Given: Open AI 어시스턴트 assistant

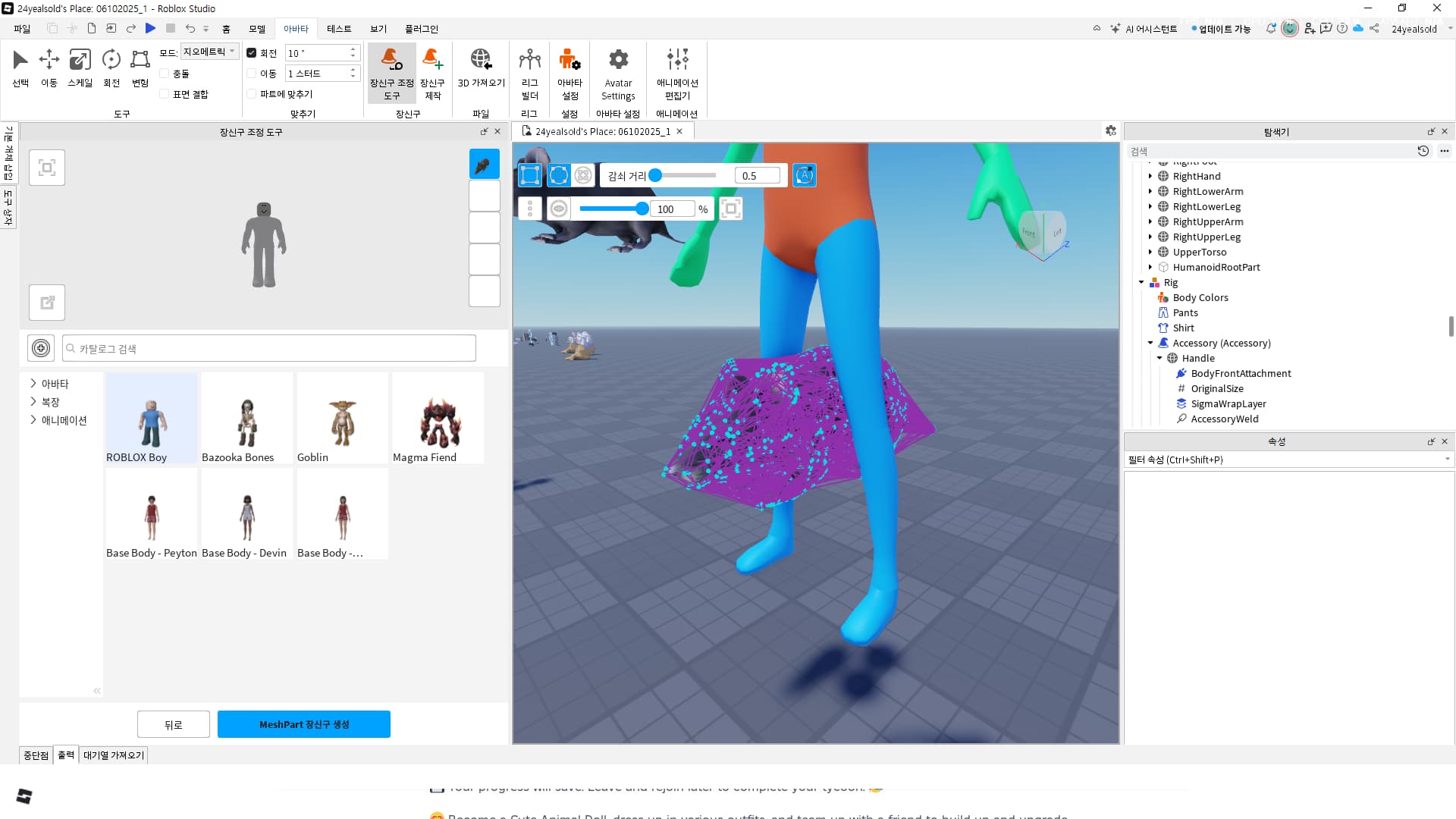Looking at the screenshot, I should pos(1144,29).
